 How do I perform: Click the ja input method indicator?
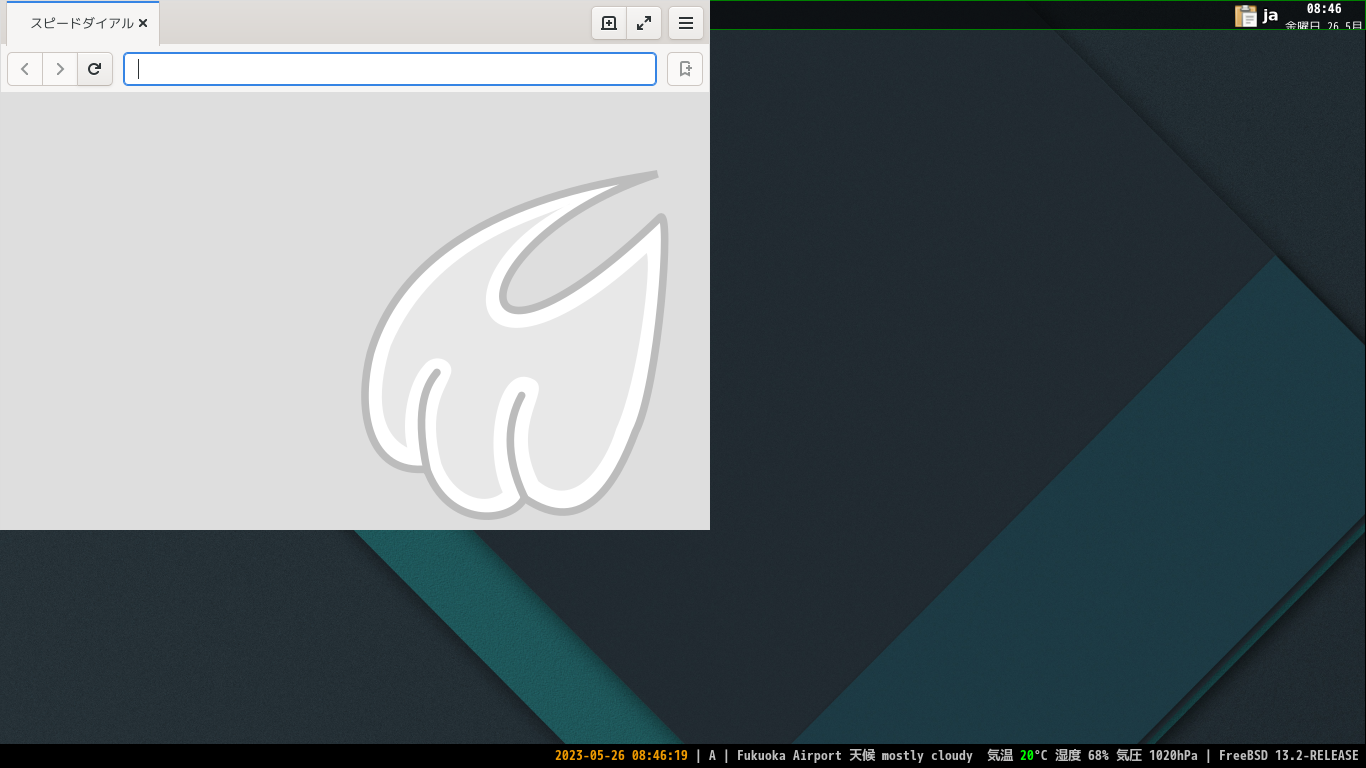pyautogui.click(x=1270, y=15)
